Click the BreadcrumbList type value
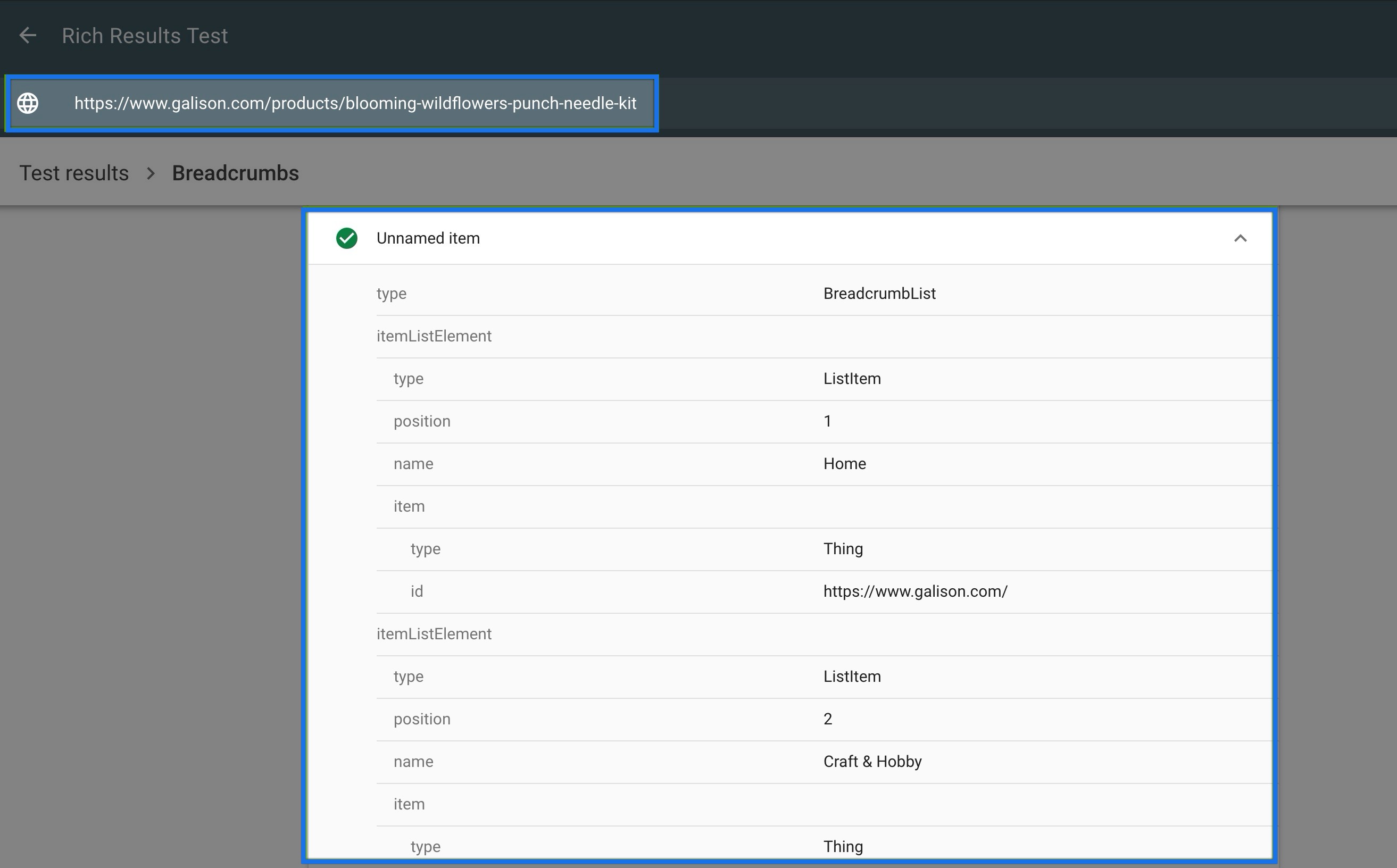1397x868 pixels. [879, 294]
